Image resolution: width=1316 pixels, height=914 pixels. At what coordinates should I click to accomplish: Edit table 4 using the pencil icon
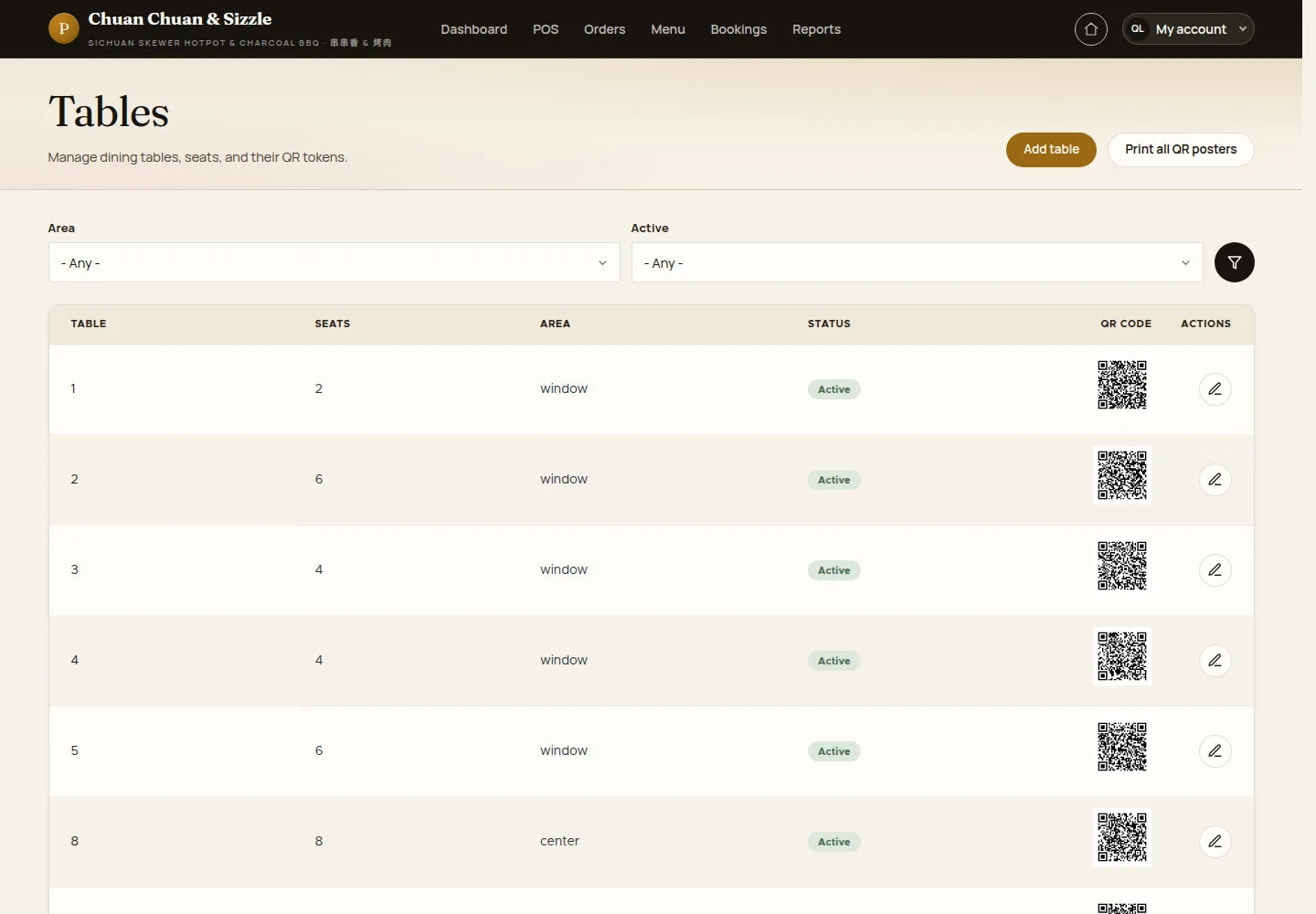click(x=1215, y=661)
